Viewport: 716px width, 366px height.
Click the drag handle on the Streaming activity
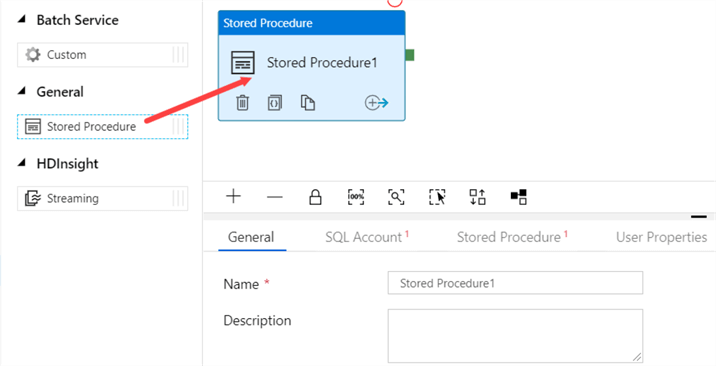coord(179,198)
